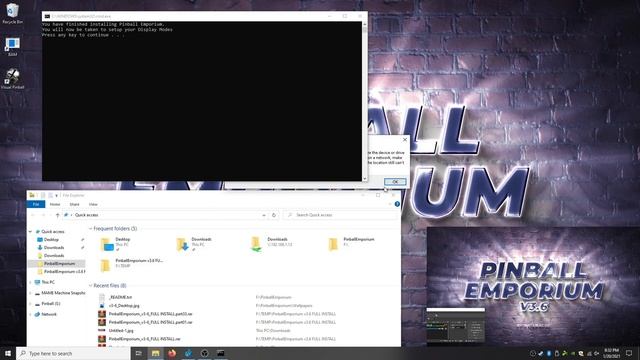Switch to the Share ribbon tab

[74, 204]
